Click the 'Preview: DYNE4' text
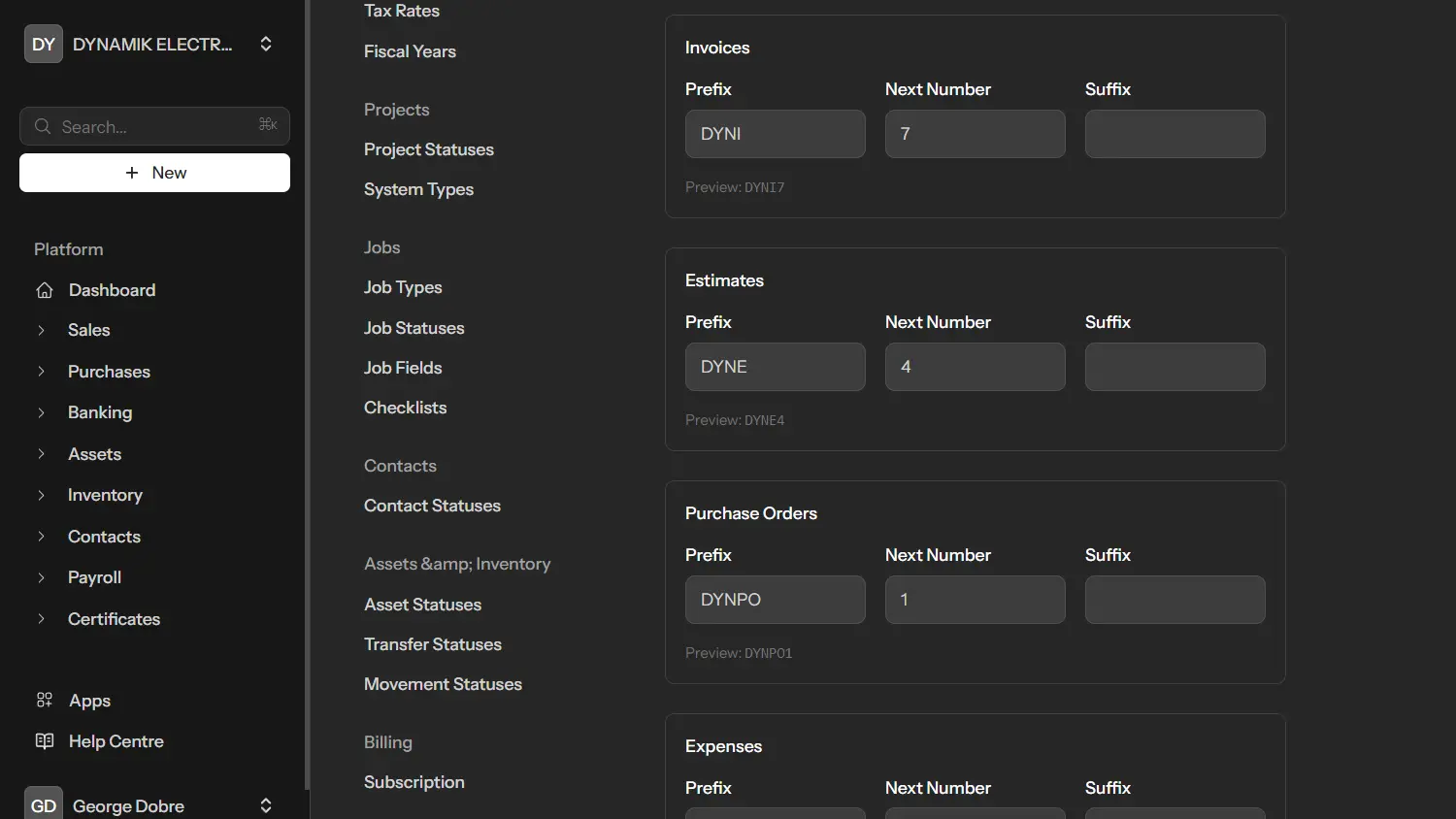1456x819 pixels. (x=735, y=420)
